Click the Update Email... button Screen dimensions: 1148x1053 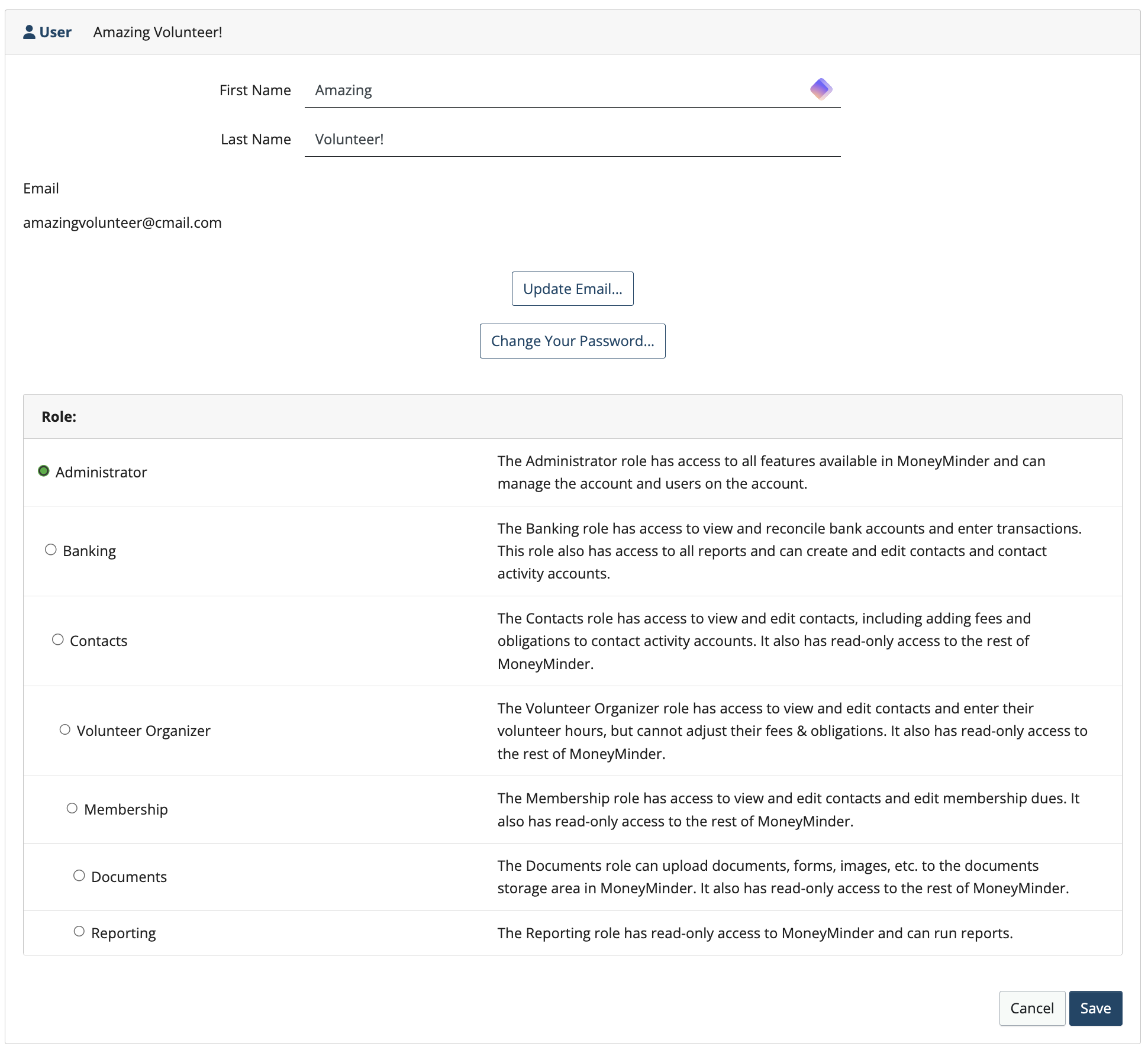tap(572, 289)
